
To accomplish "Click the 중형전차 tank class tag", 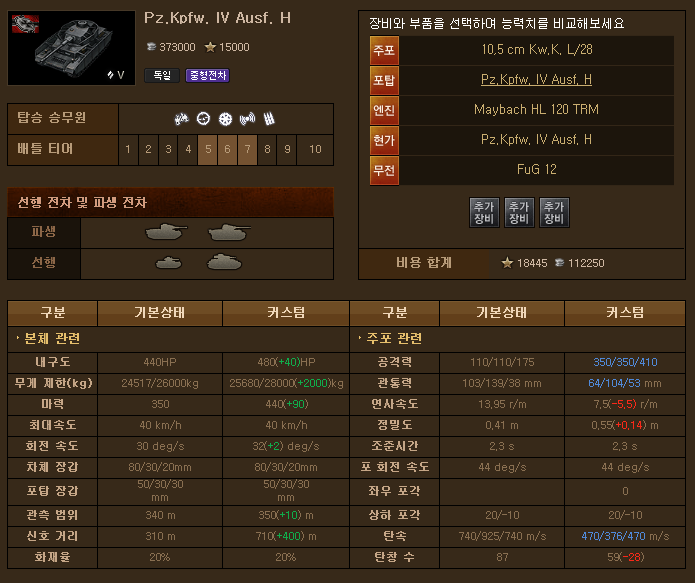I will pos(207,75).
